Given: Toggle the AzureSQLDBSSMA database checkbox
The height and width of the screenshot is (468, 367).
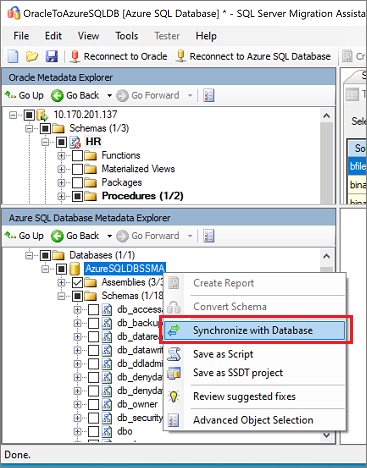Looking at the screenshot, I should coord(61,269).
